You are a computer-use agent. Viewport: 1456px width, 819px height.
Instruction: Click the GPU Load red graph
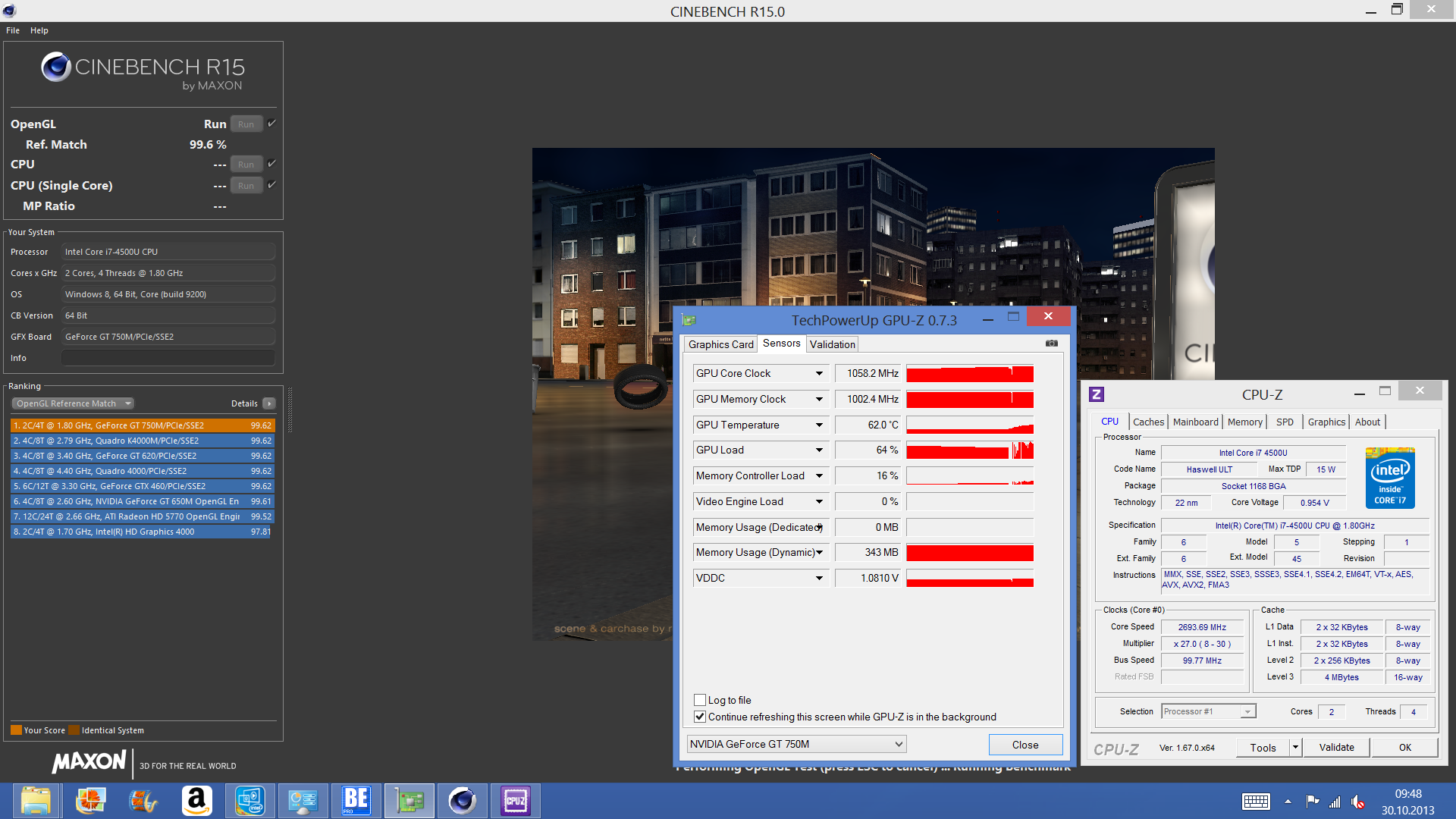pos(970,450)
